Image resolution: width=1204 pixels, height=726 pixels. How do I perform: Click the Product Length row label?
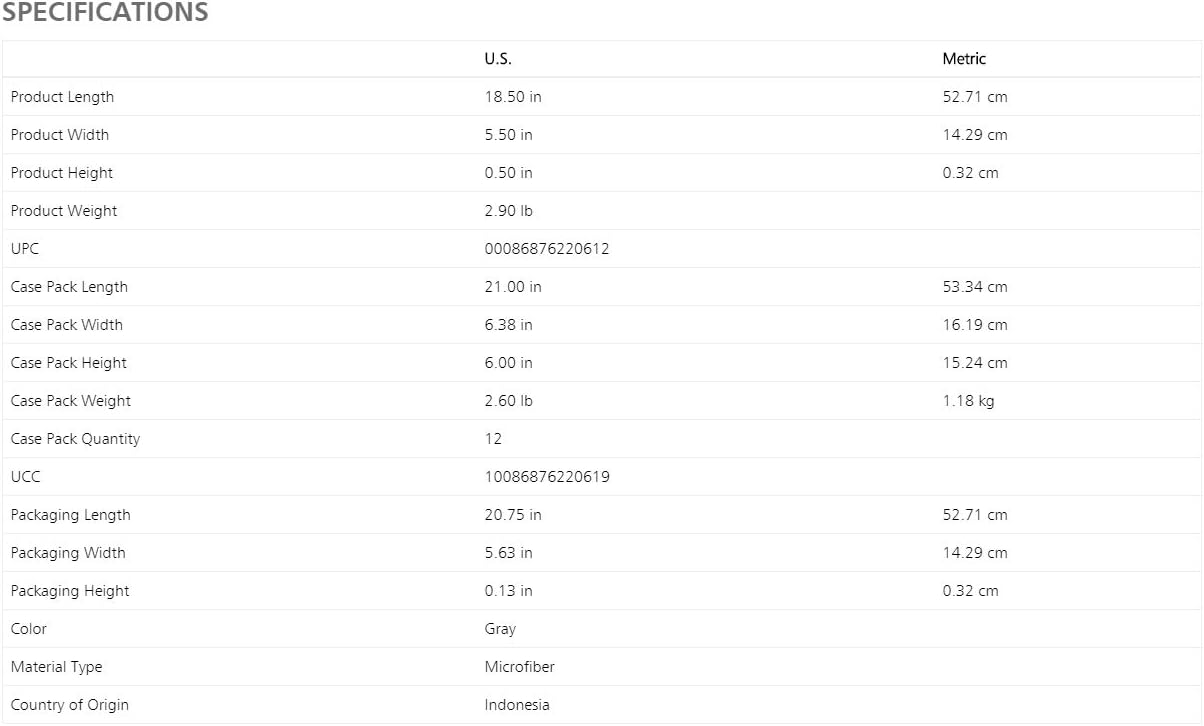coord(62,97)
